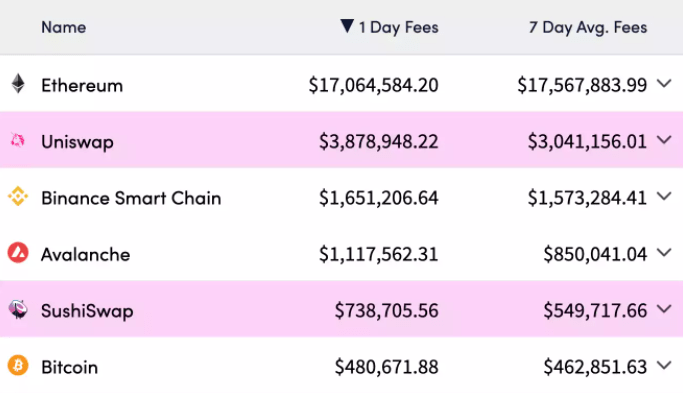The height and width of the screenshot is (393, 683).
Task: Expand the Ethereum row chevron
Action: pyautogui.click(x=664, y=83)
